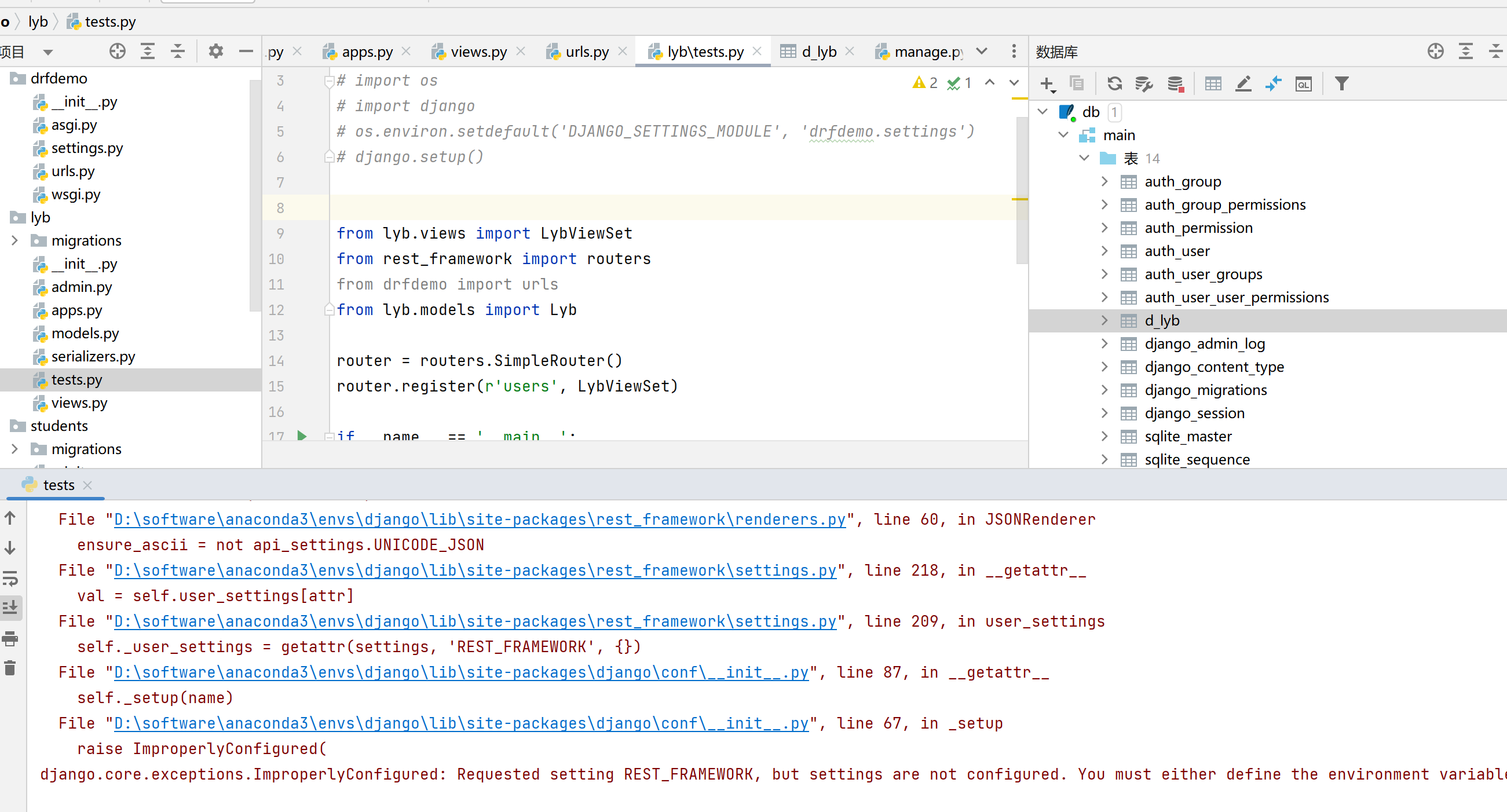The image size is (1507, 812).
Task: Expand the d_lyb table node
Action: pos(1104,320)
